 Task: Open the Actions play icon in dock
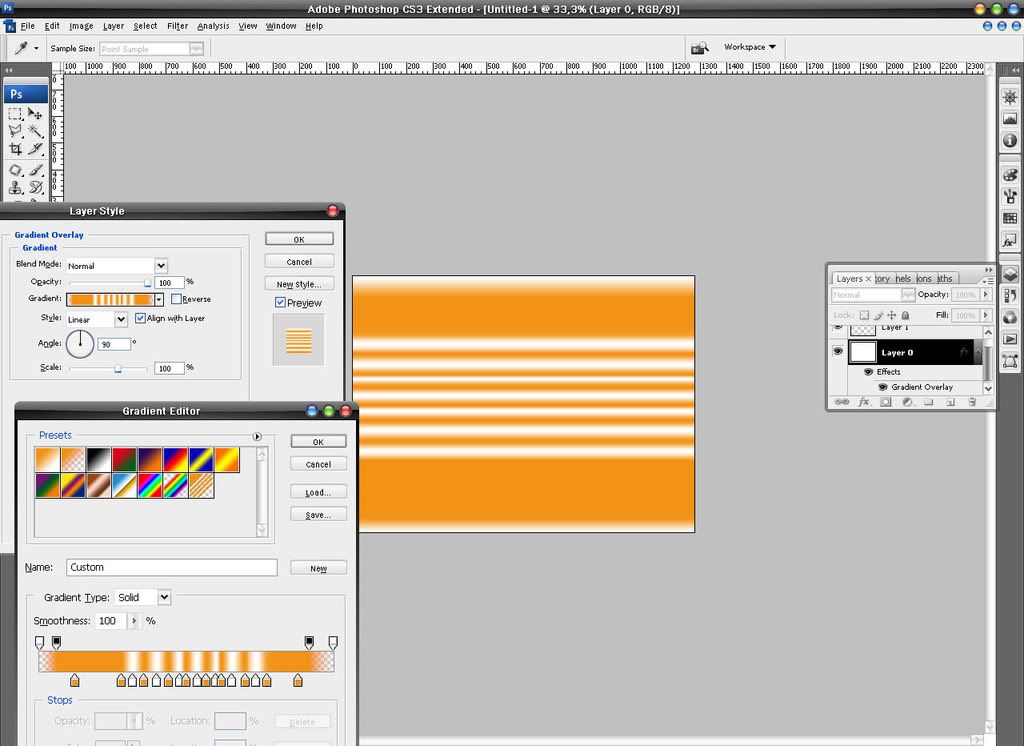1010,339
